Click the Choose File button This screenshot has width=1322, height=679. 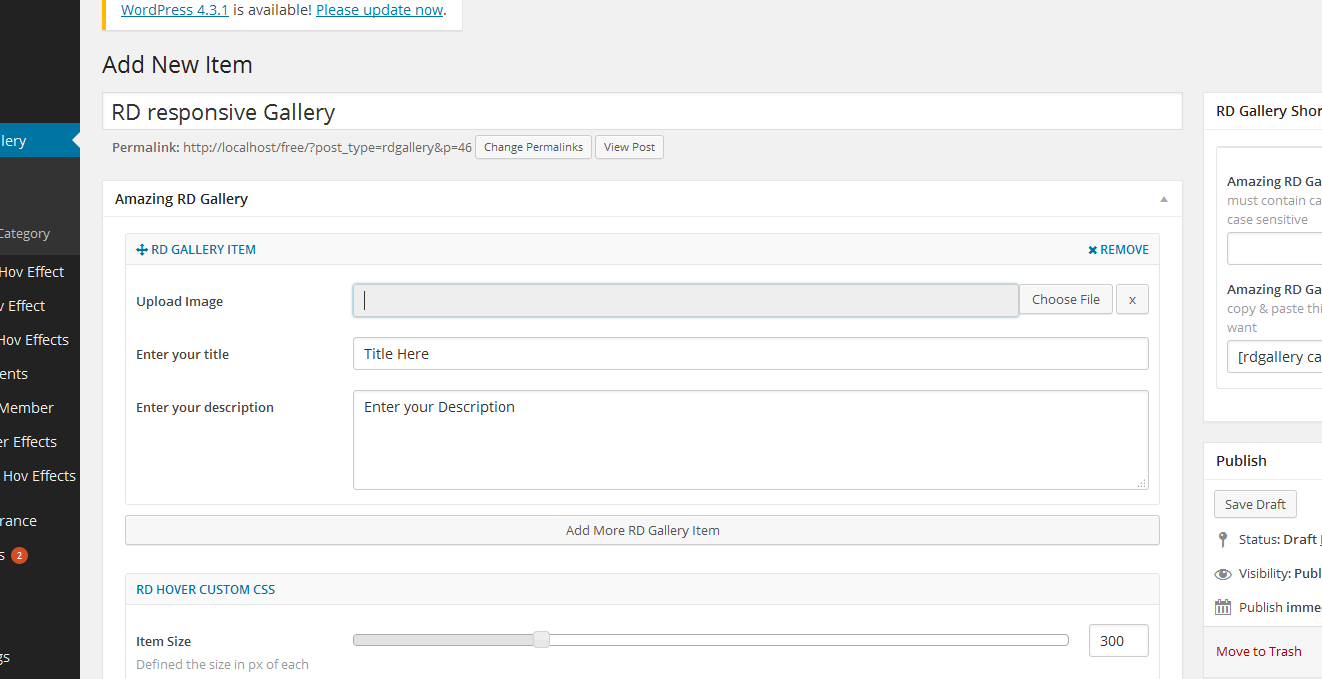(1066, 299)
